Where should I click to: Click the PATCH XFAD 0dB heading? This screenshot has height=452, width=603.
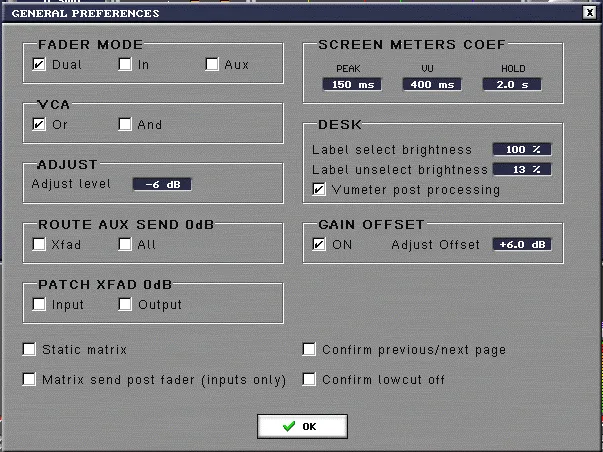click(105, 285)
